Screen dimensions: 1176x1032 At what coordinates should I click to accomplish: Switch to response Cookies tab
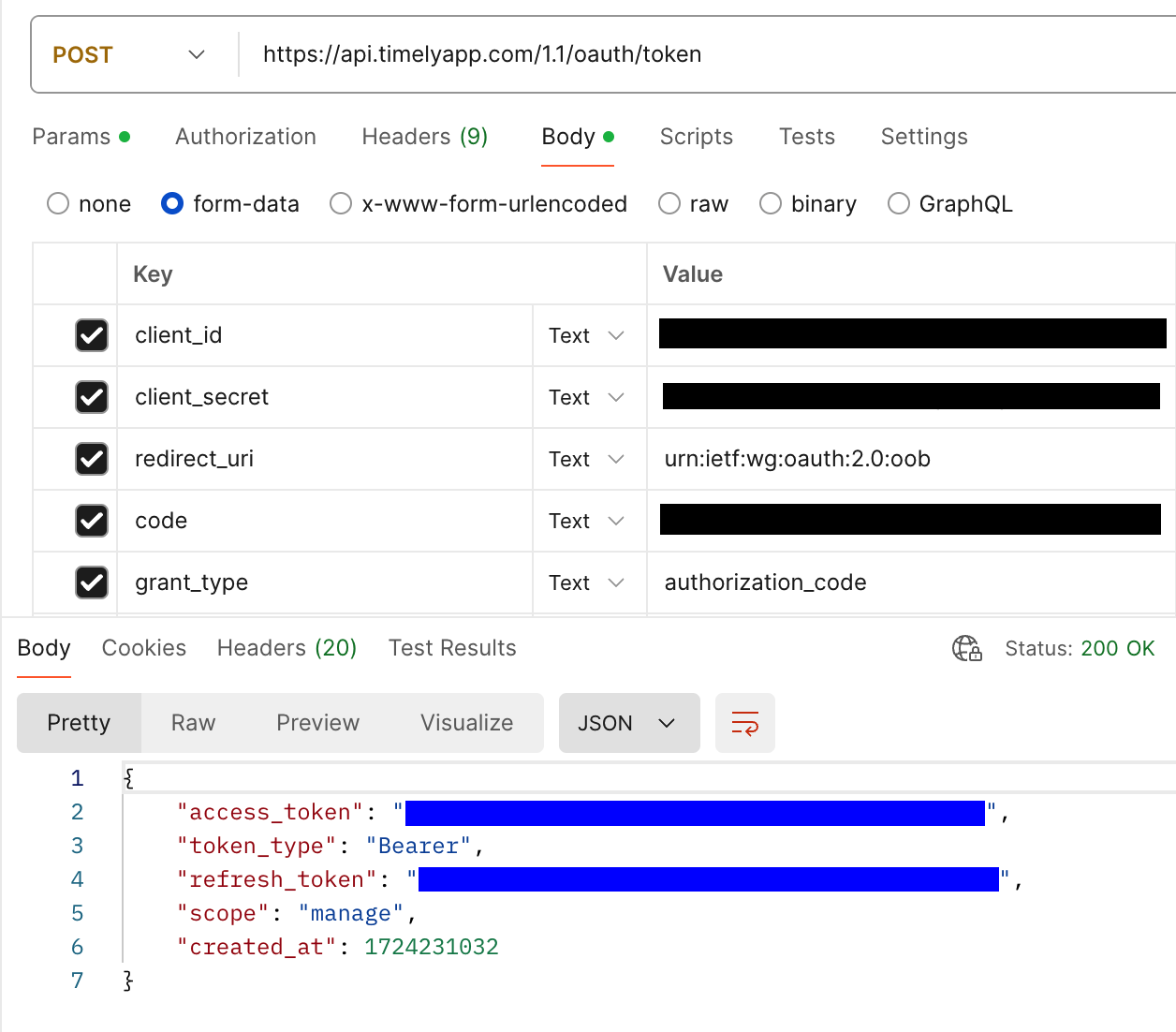144,648
